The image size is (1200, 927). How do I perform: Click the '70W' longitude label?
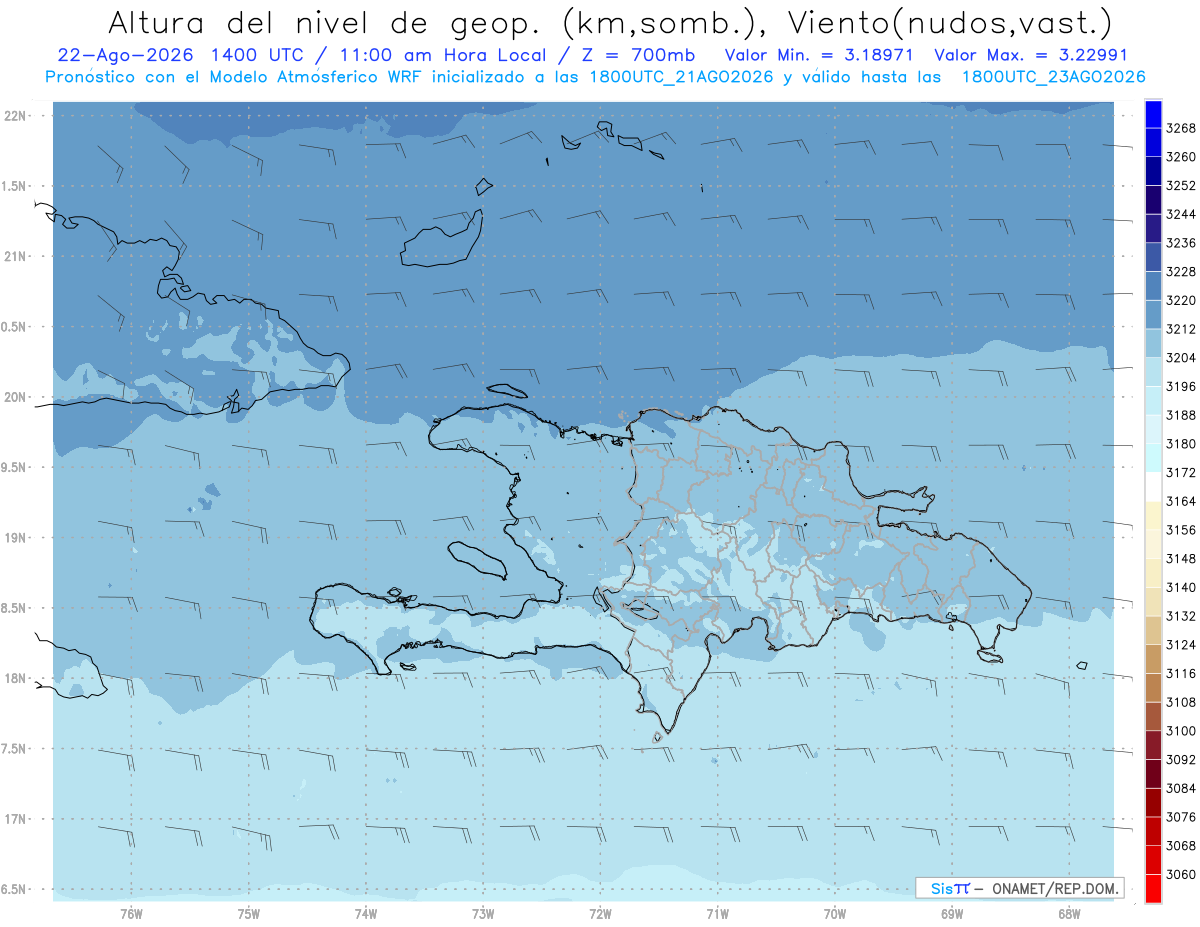(x=835, y=914)
